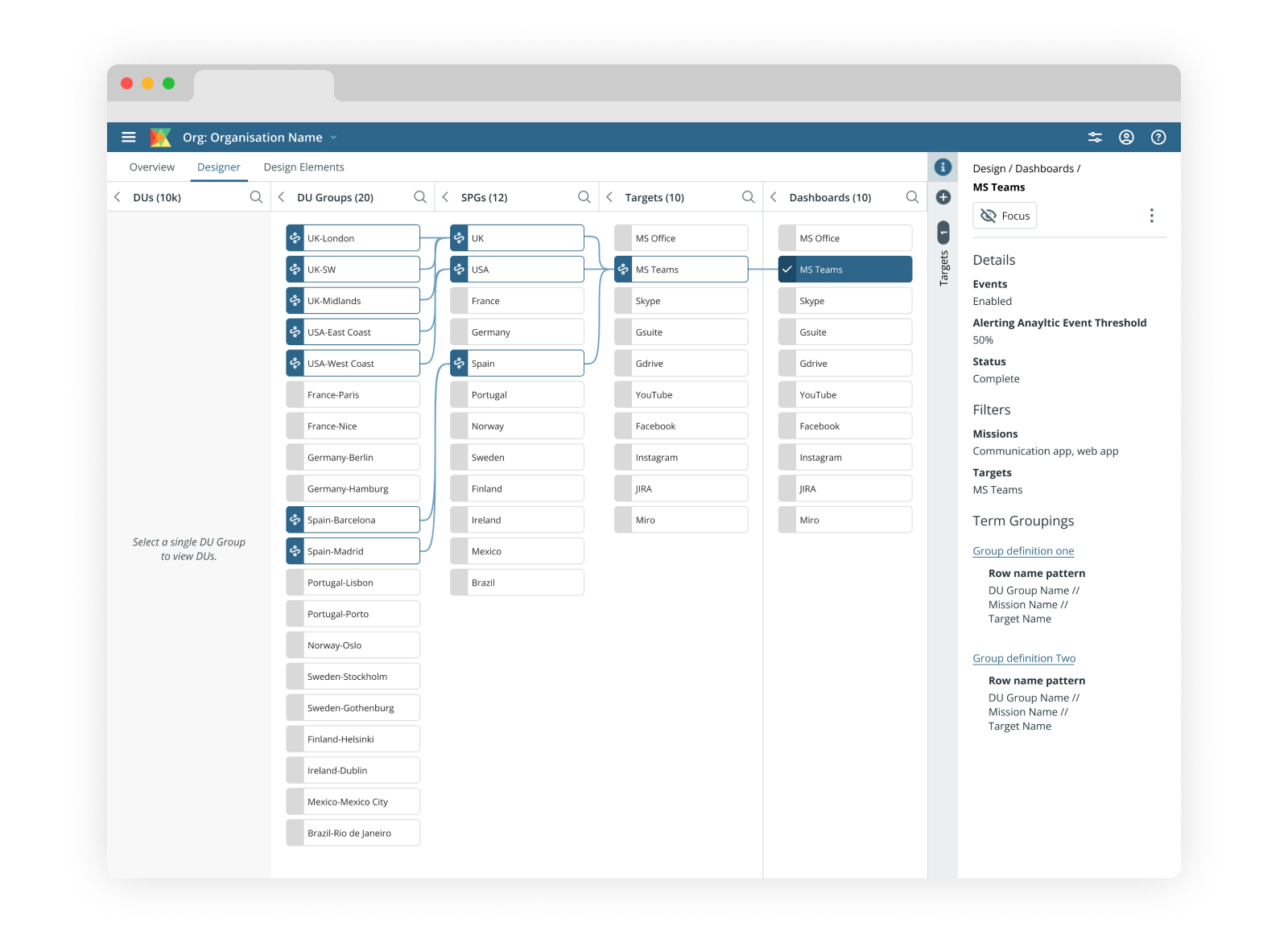
Task: Collapse the Targets column with chevron
Action: click(x=609, y=197)
